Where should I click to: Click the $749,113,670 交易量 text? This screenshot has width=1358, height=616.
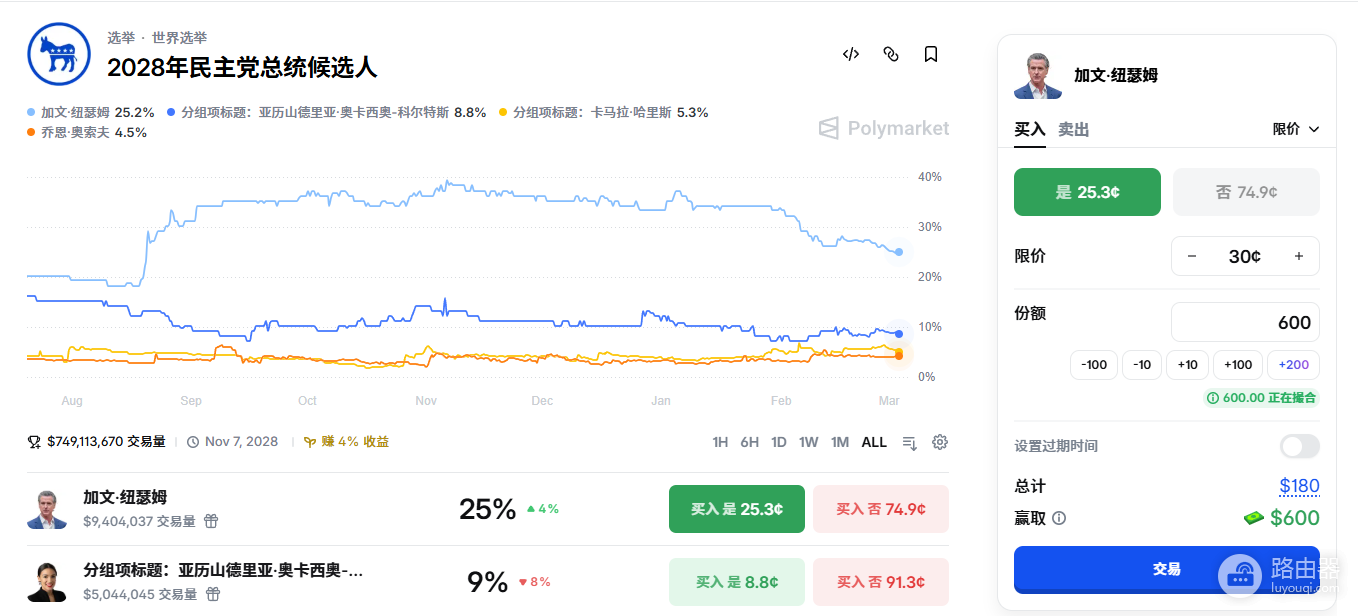coord(106,441)
